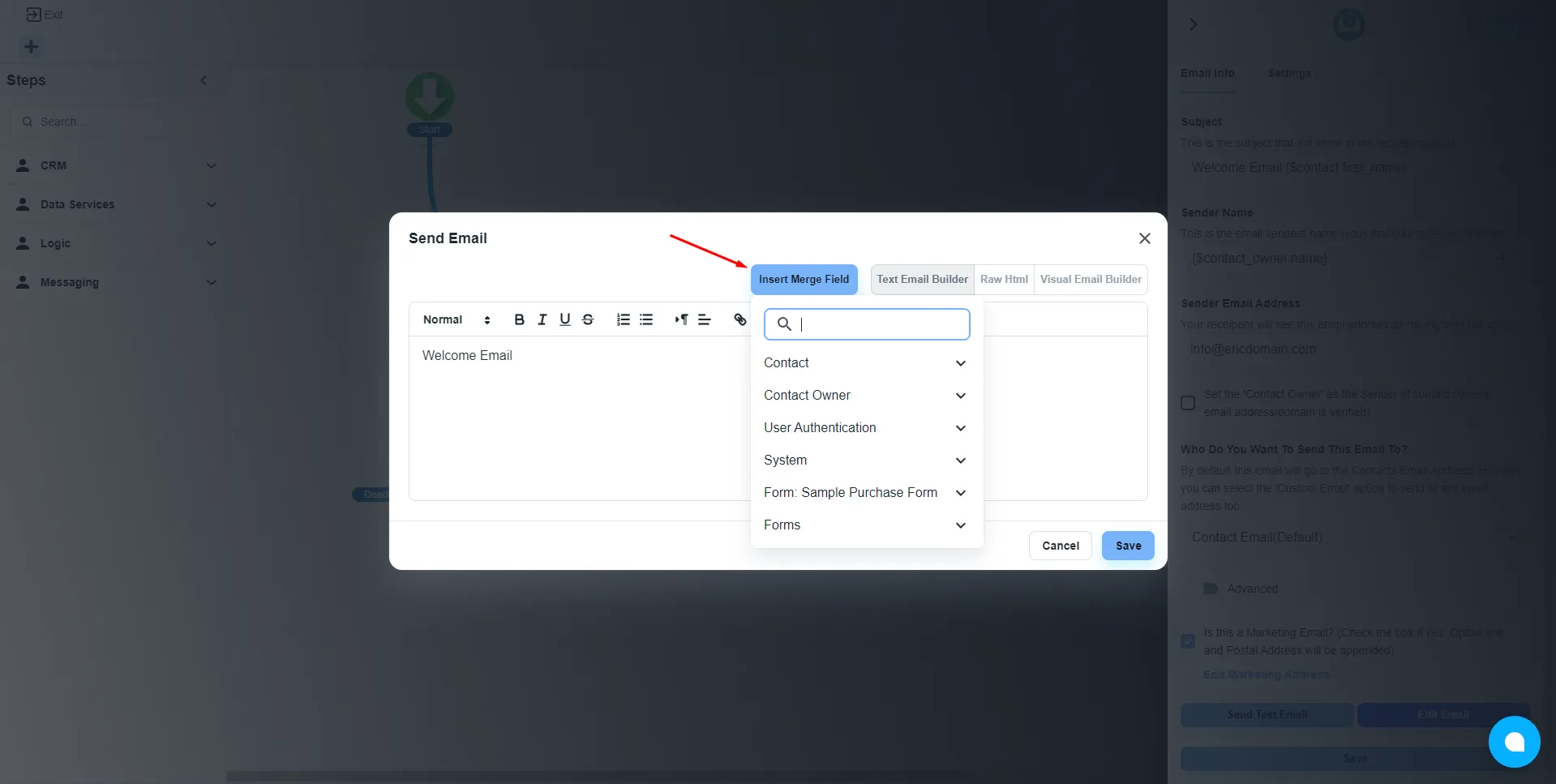1556x784 pixels.
Task: Click the Save button in dialog
Action: pyautogui.click(x=1128, y=546)
